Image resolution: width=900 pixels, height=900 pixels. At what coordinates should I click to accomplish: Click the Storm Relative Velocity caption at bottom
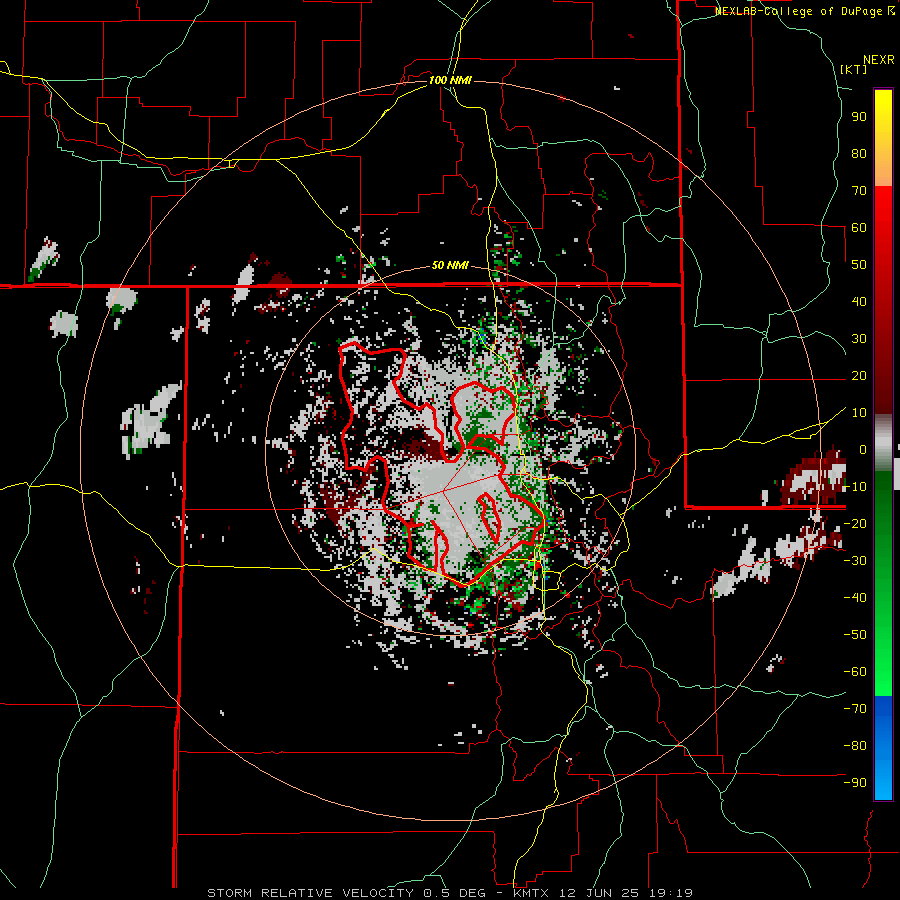click(449, 893)
